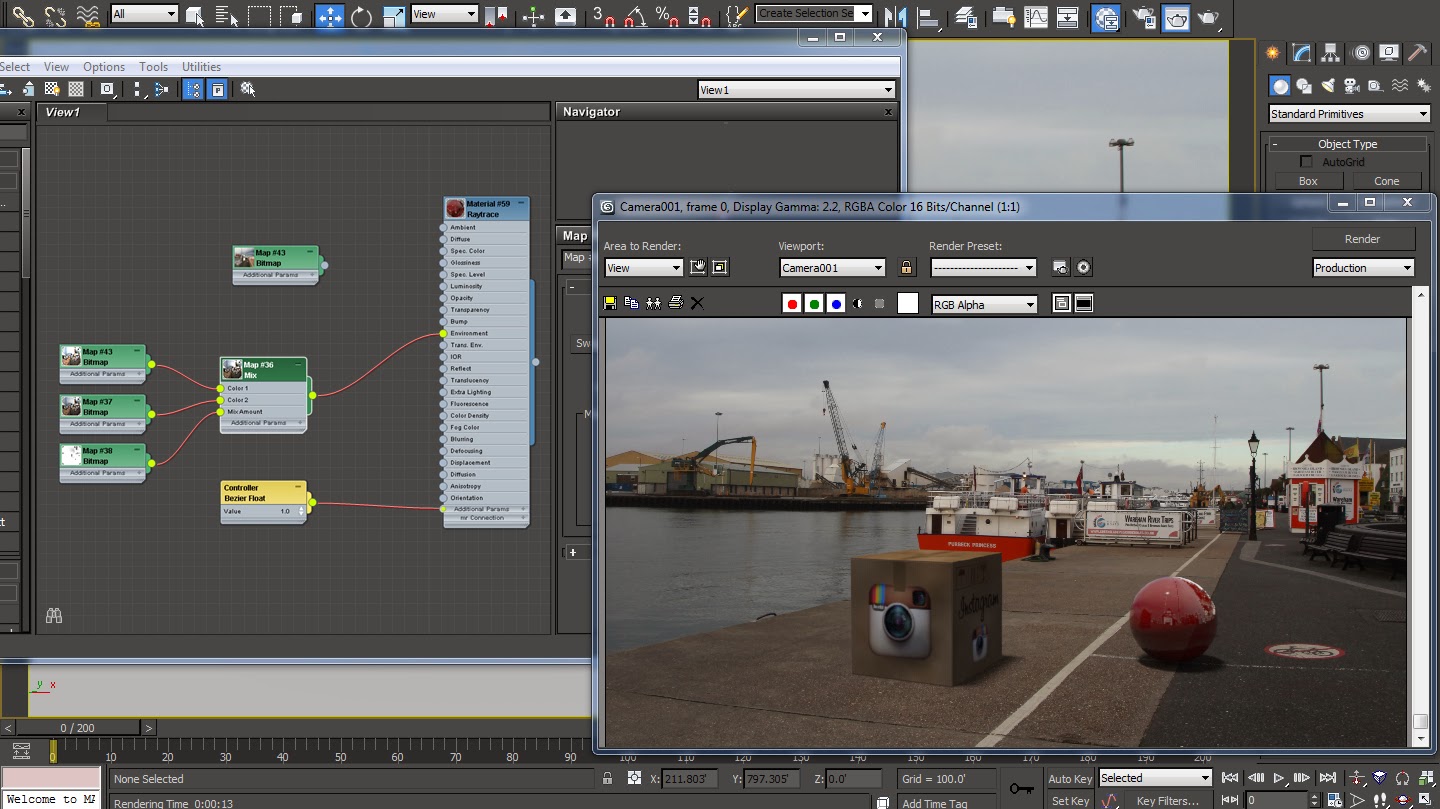Open the Modify command panel tab

1301,53
